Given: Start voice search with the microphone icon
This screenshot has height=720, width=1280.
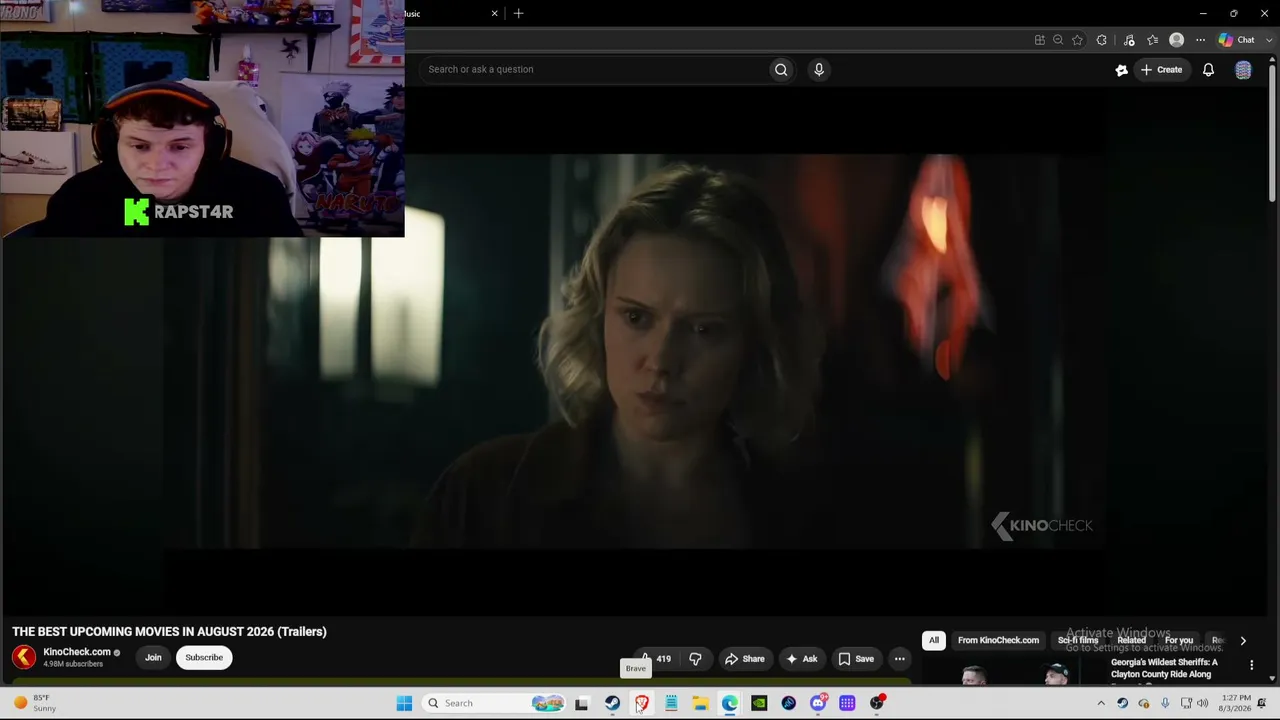Looking at the screenshot, I should click(x=818, y=69).
